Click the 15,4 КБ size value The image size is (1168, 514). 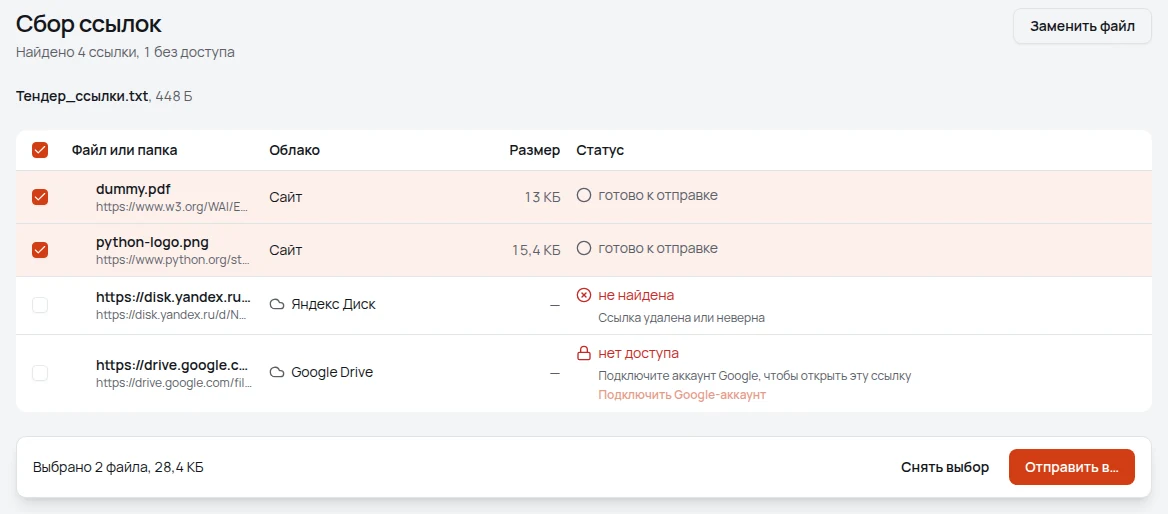pos(536,250)
